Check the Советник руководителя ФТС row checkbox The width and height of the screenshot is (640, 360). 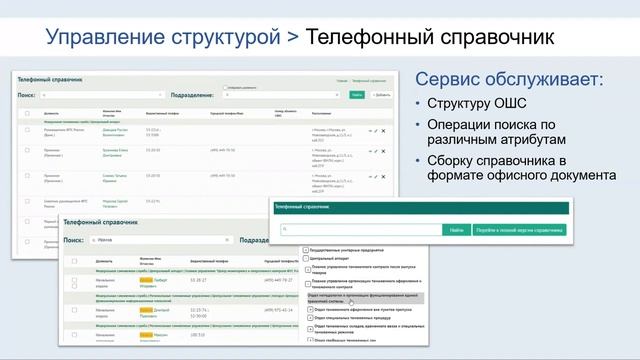click(27, 201)
